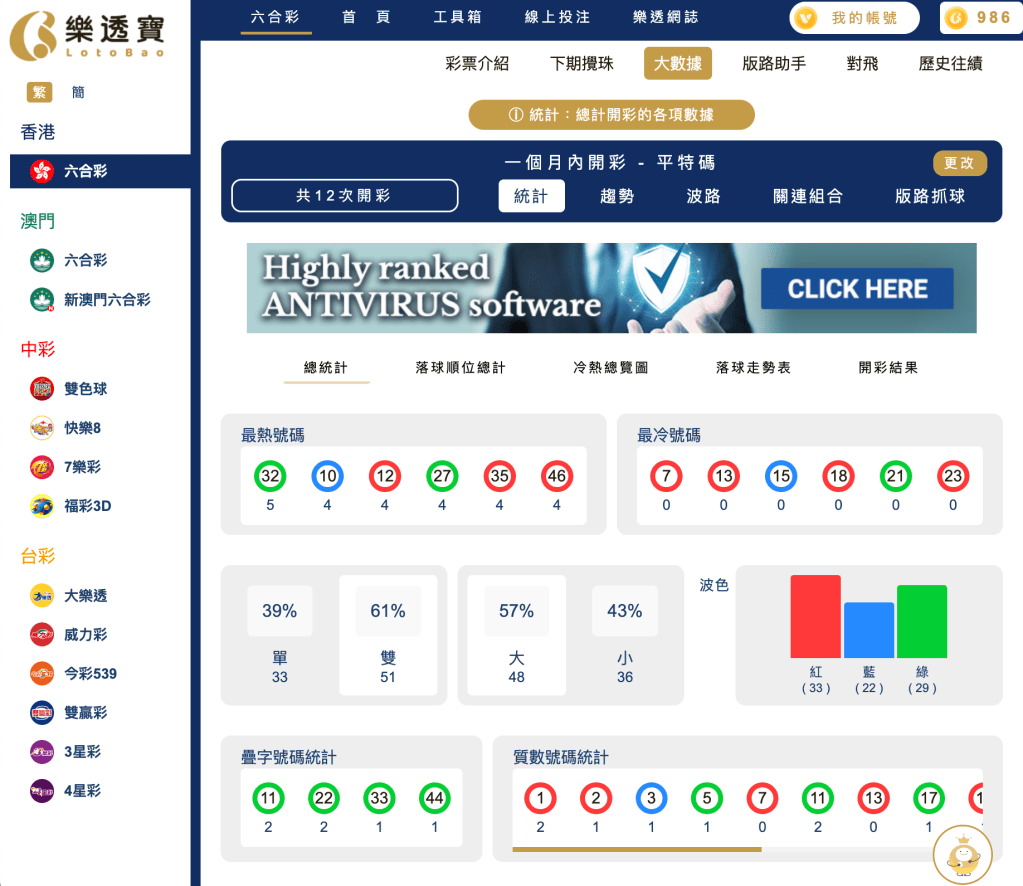The height and width of the screenshot is (886, 1023).
Task: Switch language to 簡 simplified Chinese
Action: click(x=77, y=91)
